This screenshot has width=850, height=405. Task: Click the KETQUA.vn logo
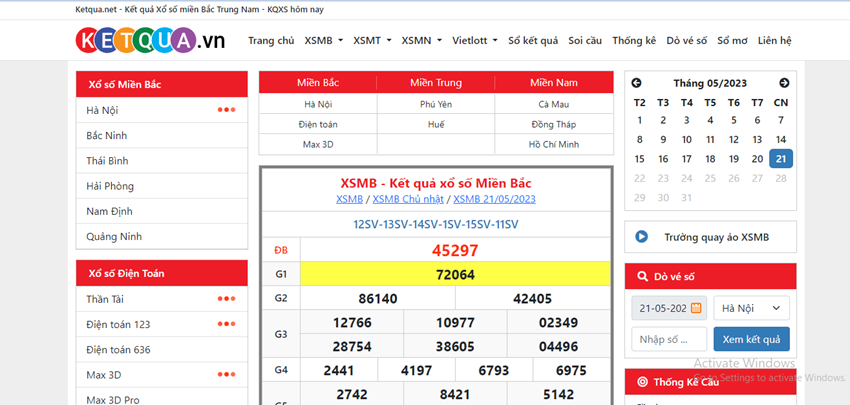(x=150, y=41)
